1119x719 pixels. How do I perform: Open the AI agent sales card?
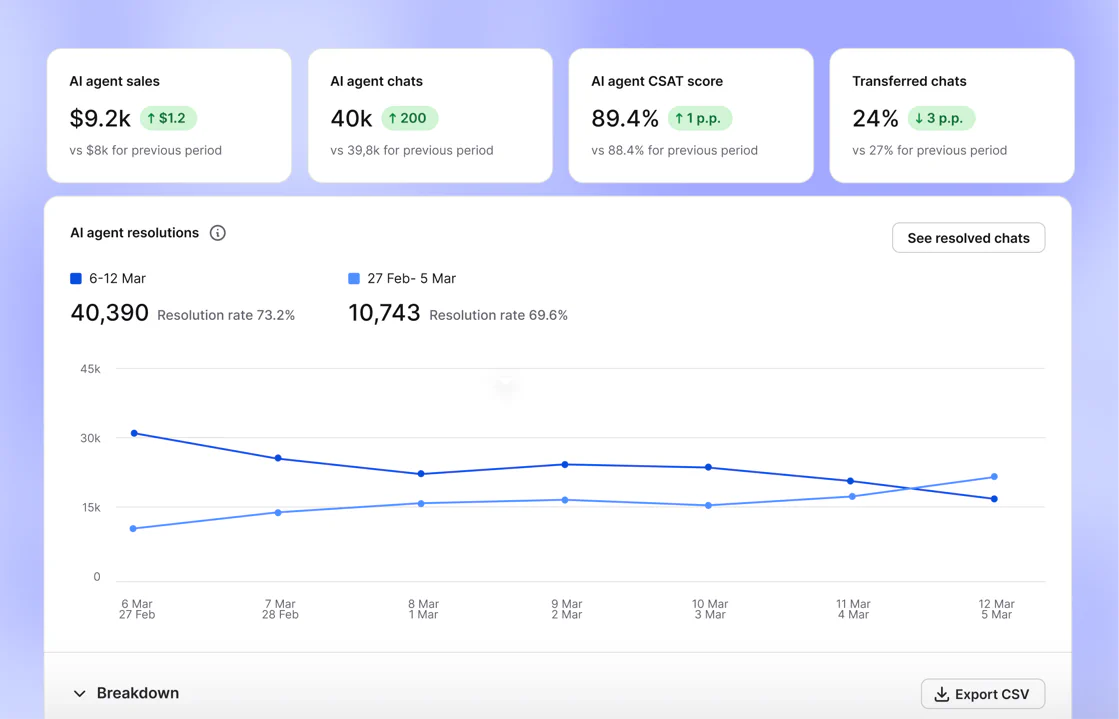click(169, 116)
